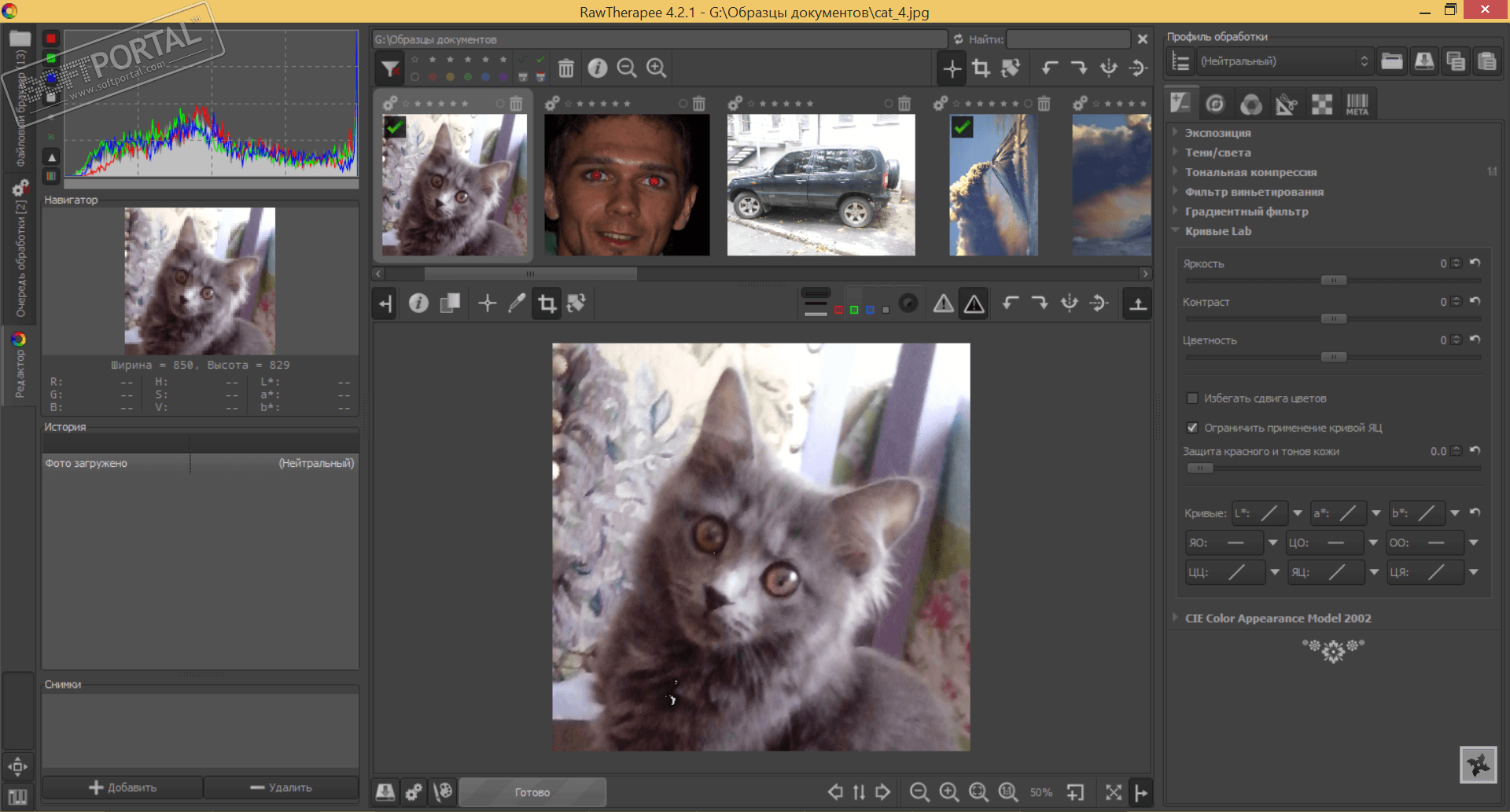Zoom in on the file browser thumbnails

coord(656,68)
